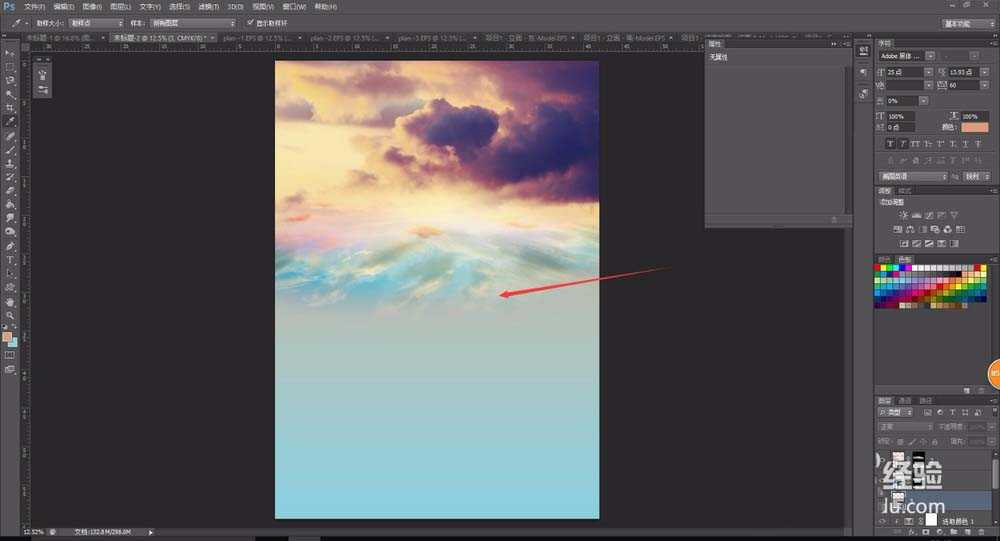Toggle the show sampling ring checkbox
The width and height of the screenshot is (1000, 541).
click(250, 22)
